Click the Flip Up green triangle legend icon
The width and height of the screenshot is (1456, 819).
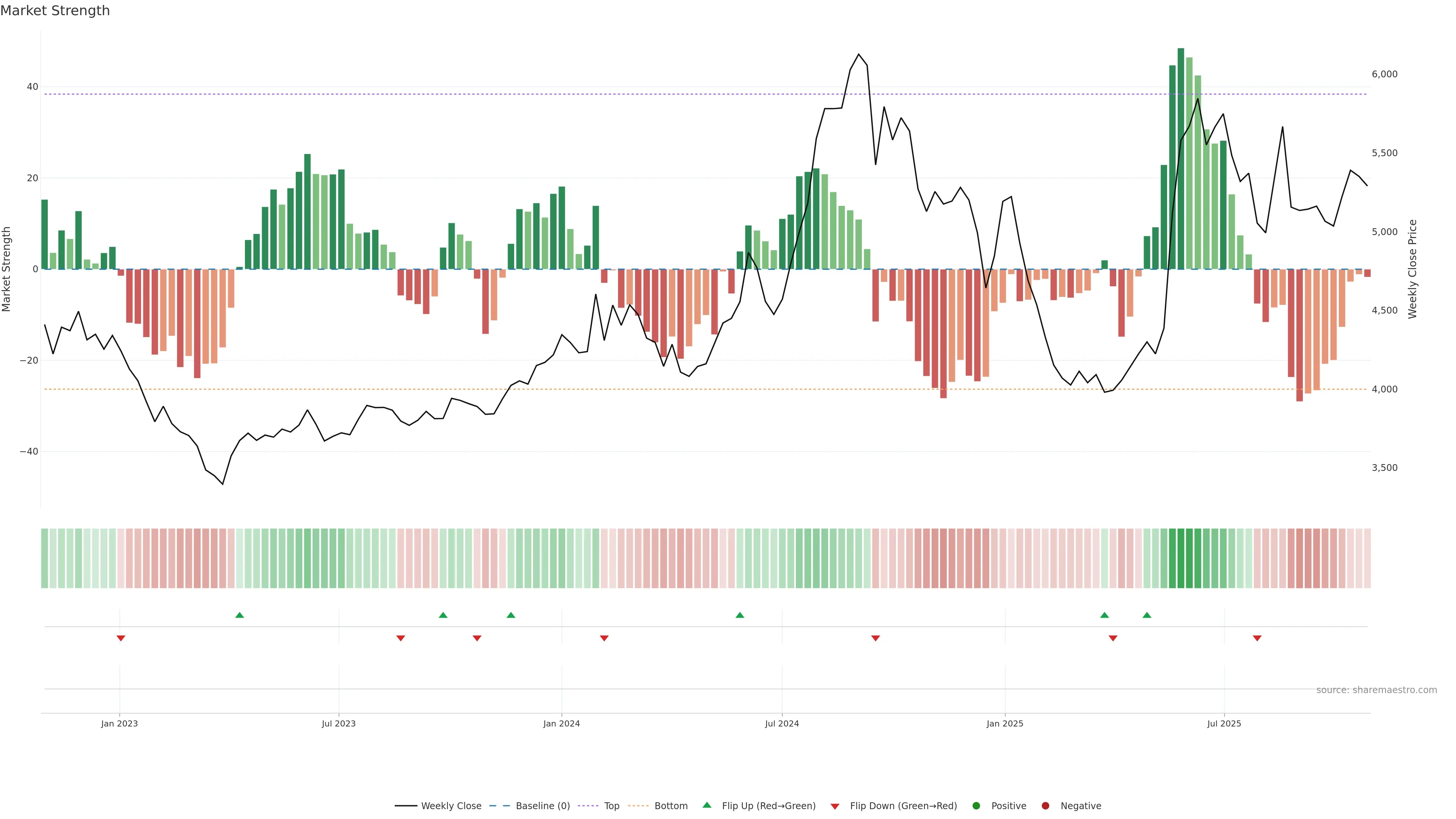706,805
